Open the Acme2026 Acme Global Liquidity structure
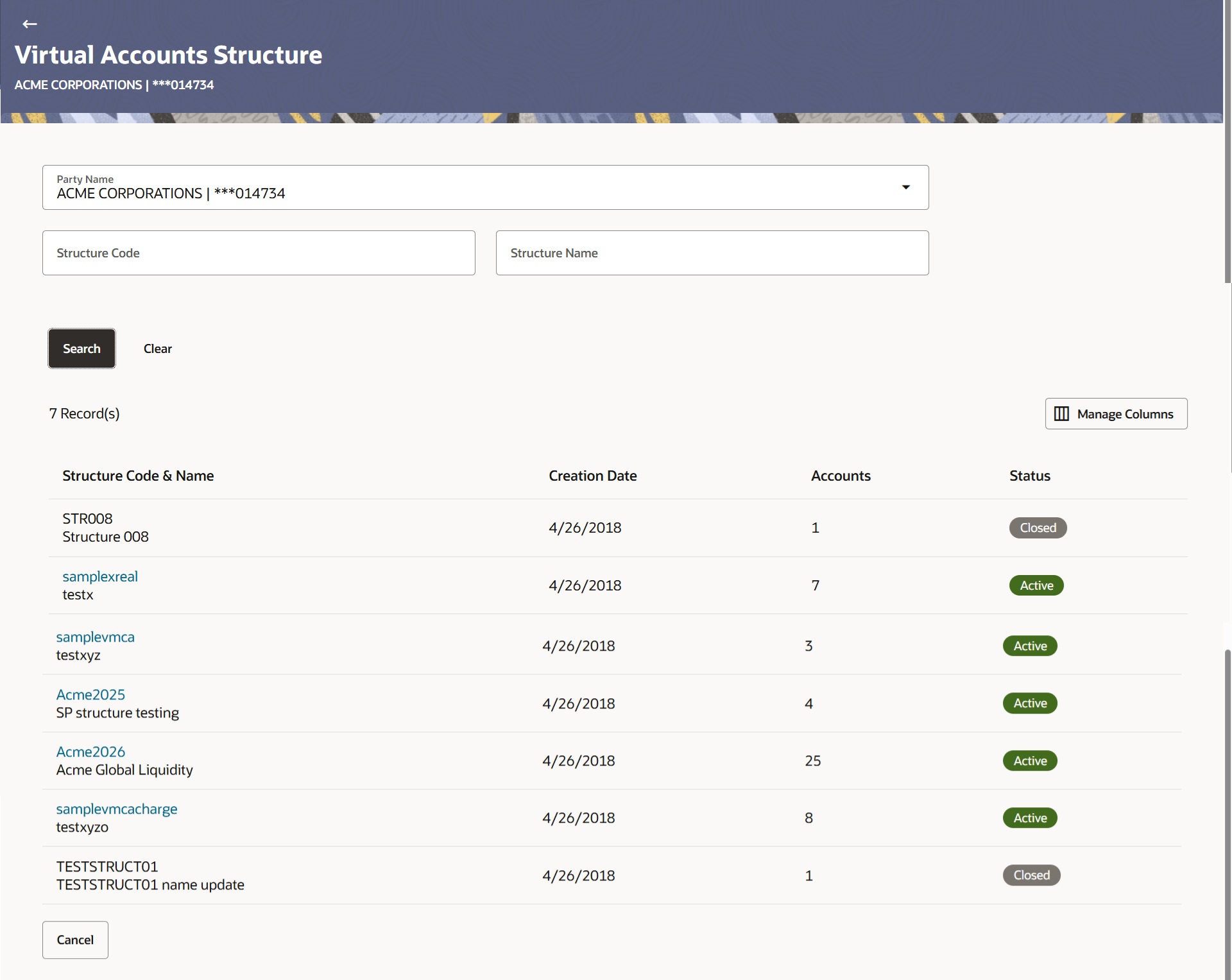This screenshot has width=1232, height=980. 90,751
